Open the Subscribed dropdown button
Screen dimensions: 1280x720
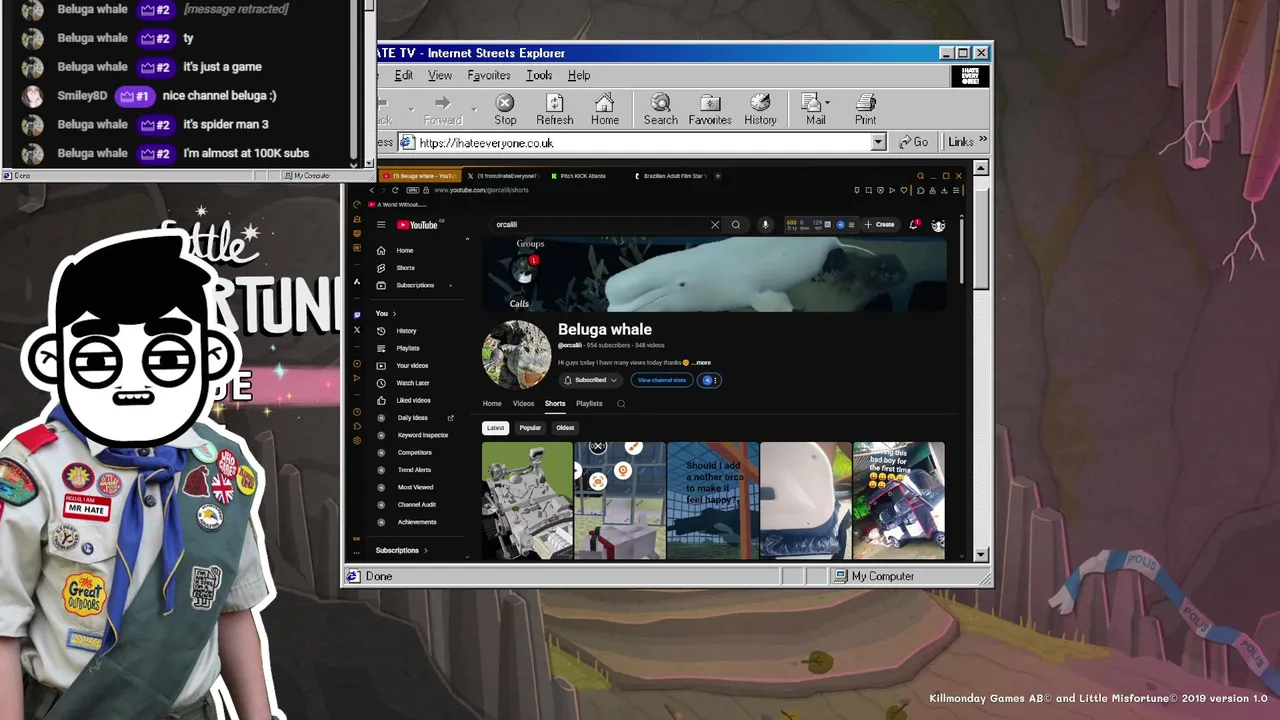point(590,380)
